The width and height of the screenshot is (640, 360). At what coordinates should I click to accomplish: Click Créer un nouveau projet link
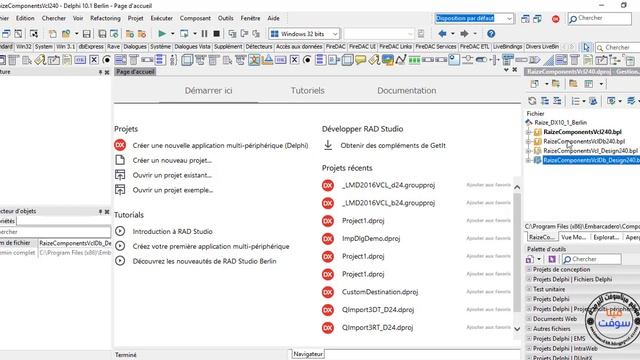click(x=172, y=160)
